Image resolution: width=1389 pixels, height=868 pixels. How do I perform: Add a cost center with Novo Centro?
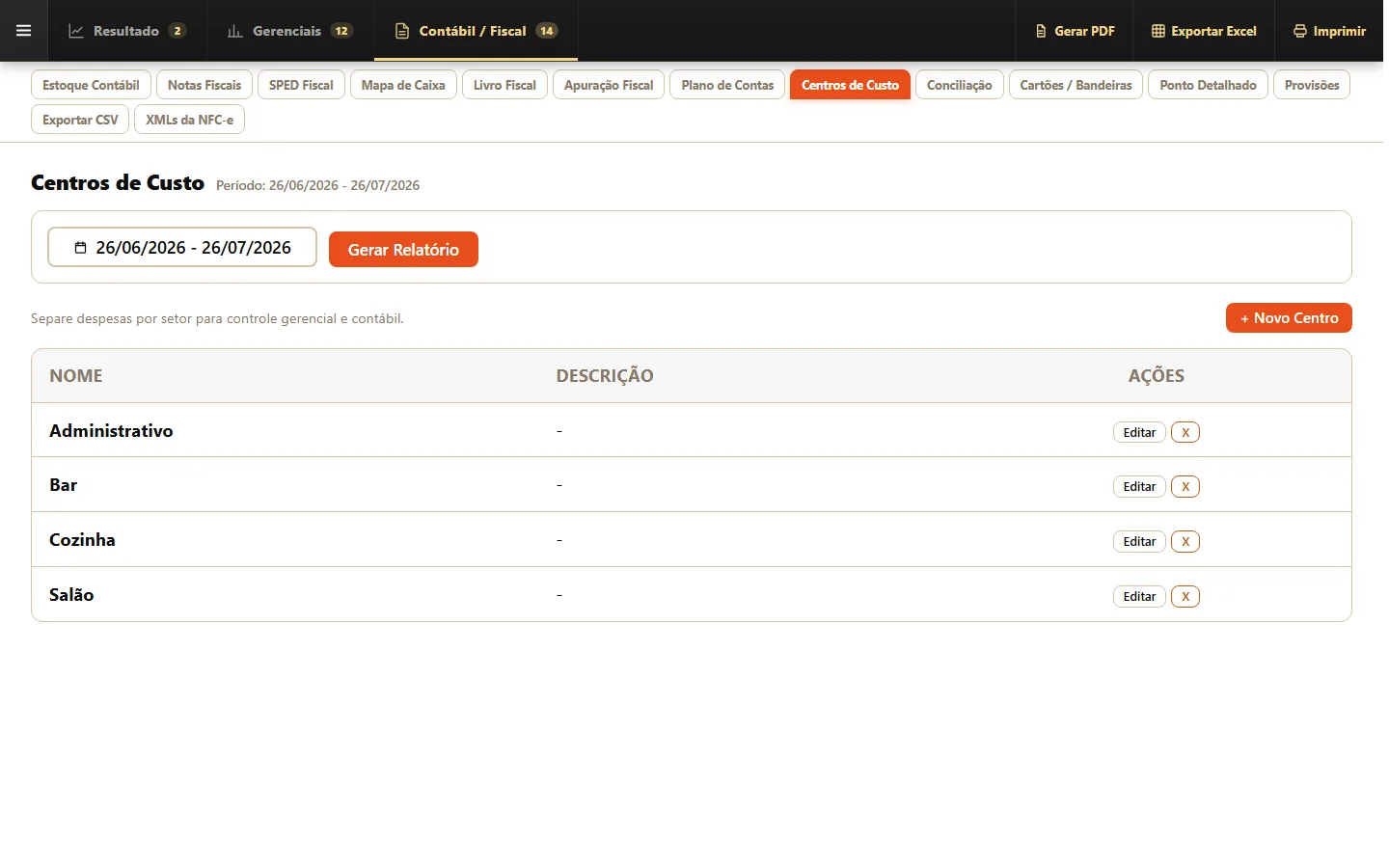coord(1289,318)
